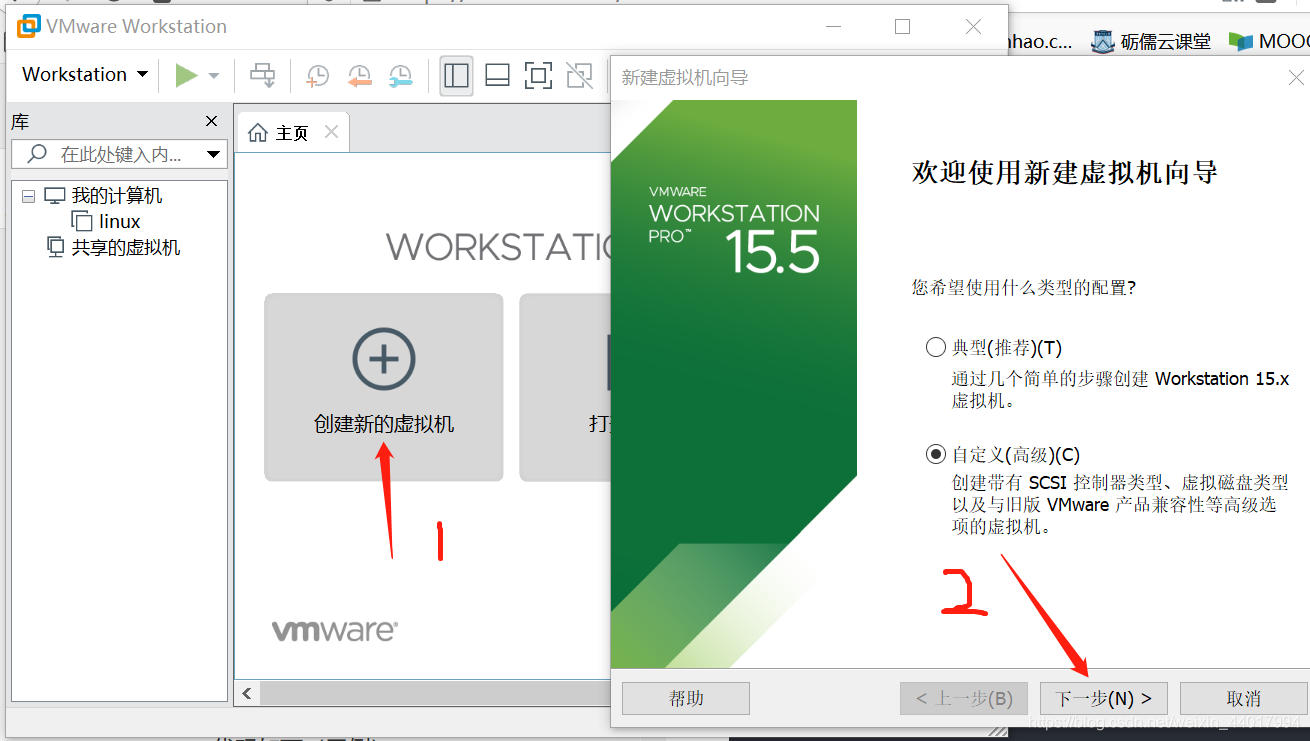Select the 典型(推荐)(T) radio option
Image resolution: width=1310 pixels, height=741 pixels.
936,347
